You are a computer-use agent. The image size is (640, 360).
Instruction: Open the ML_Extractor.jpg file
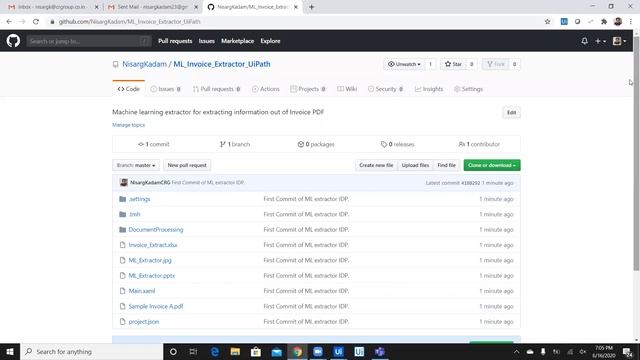pyautogui.click(x=150, y=260)
